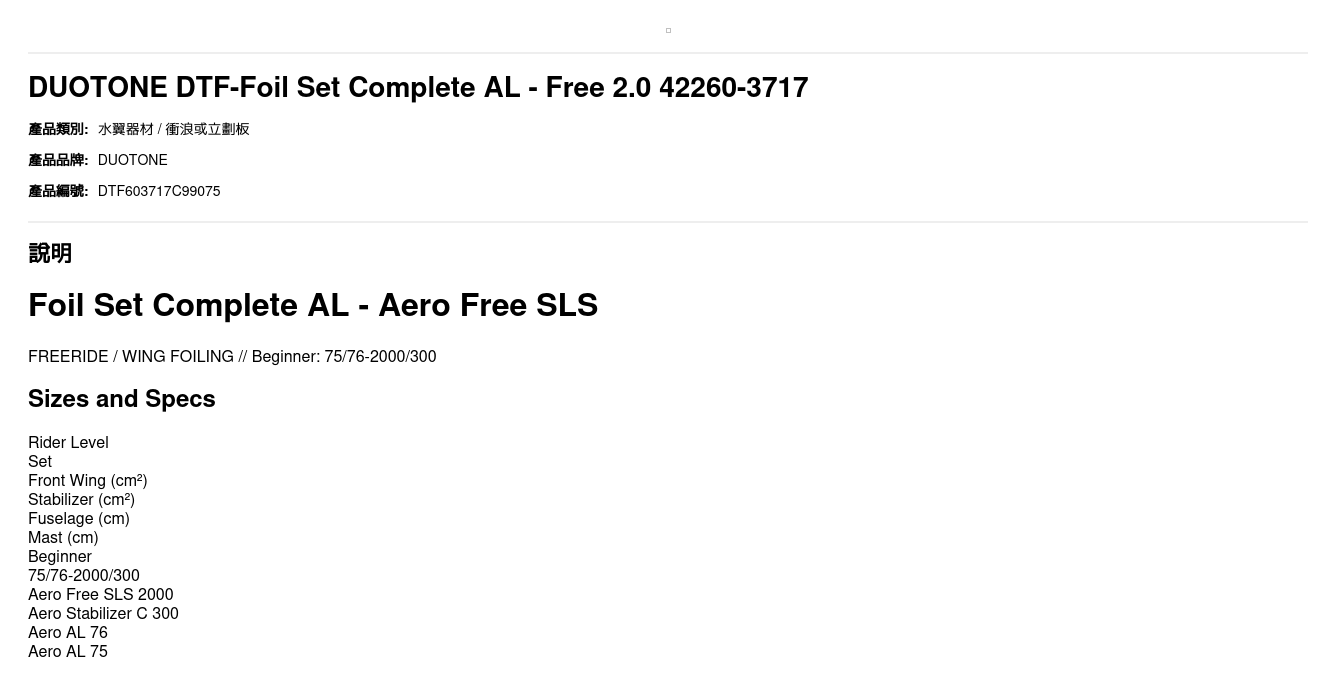Image resolution: width=1328 pixels, height=691 pixels.
Task: Open the 水翼器材 product category text
Action: pyautogui.click(x=126, y=129)
